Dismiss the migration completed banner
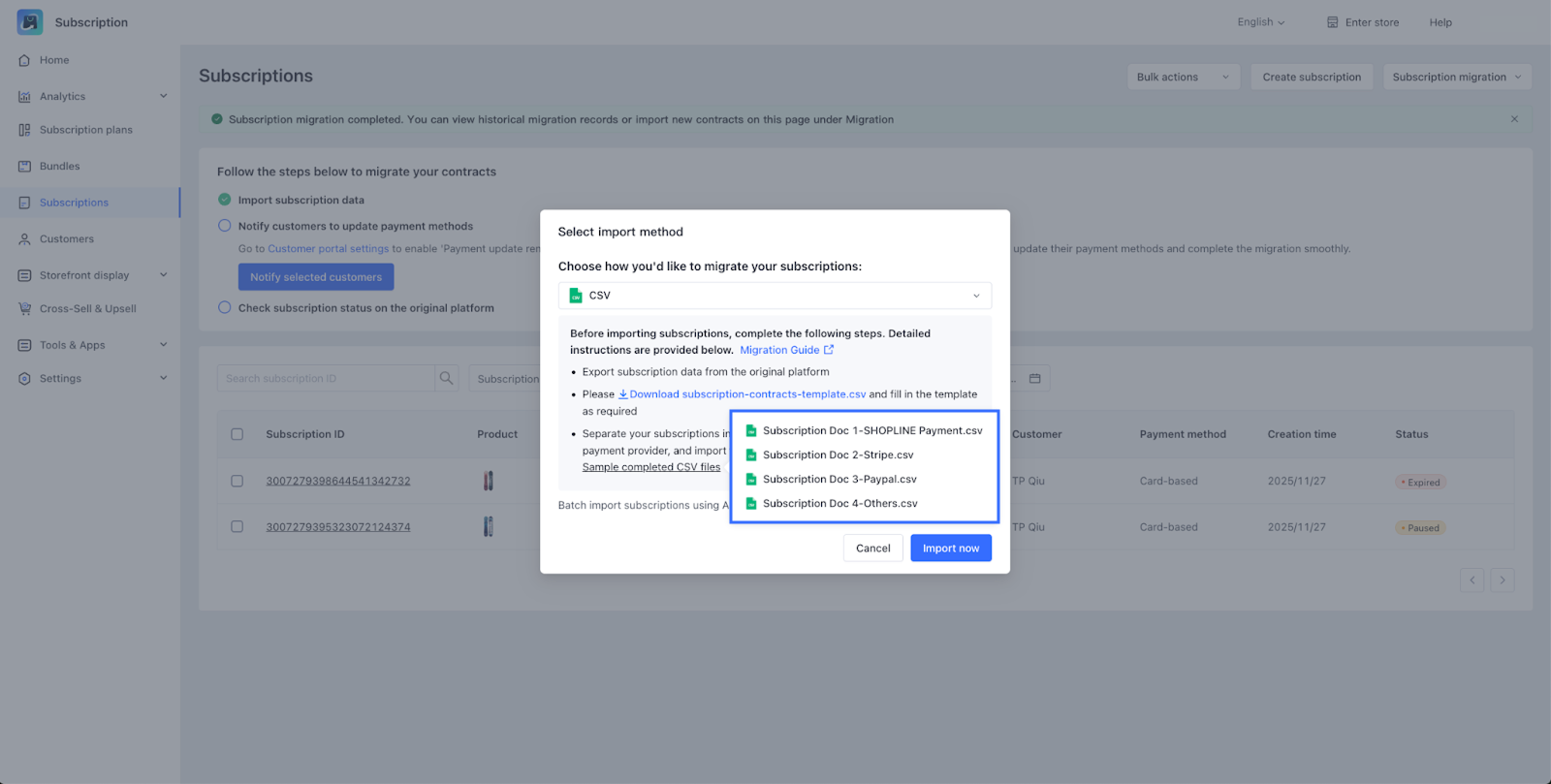This screenshot has width=1551, height=784. click(1514, 119)
